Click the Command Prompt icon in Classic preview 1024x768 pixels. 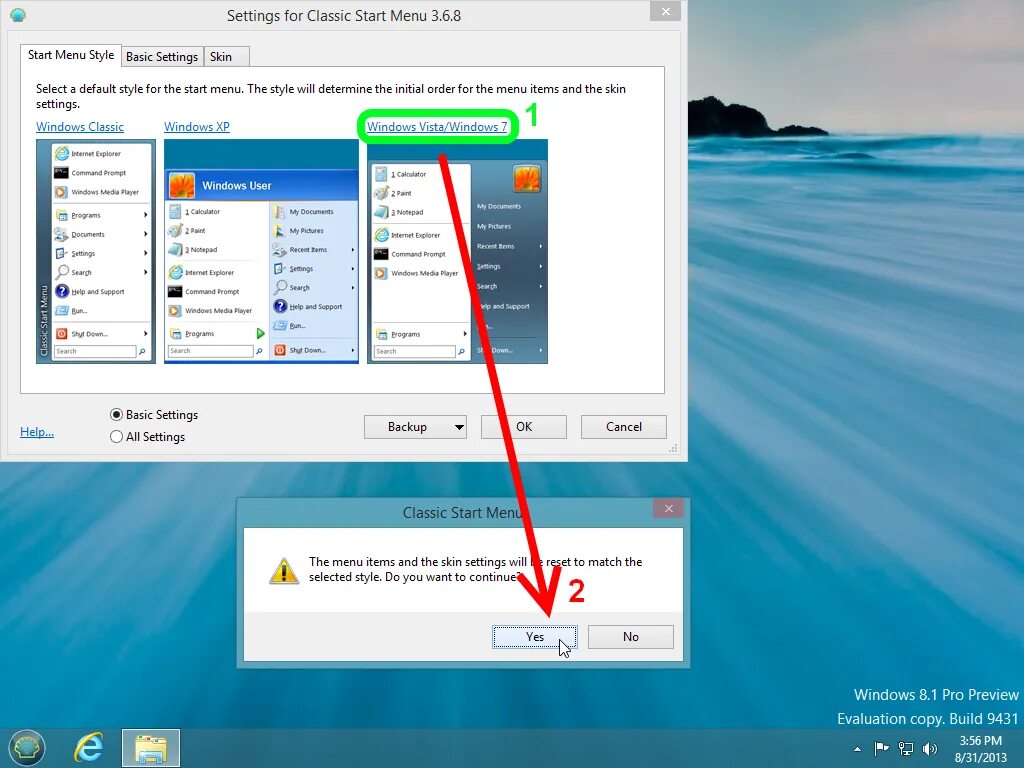pos(61,172)
